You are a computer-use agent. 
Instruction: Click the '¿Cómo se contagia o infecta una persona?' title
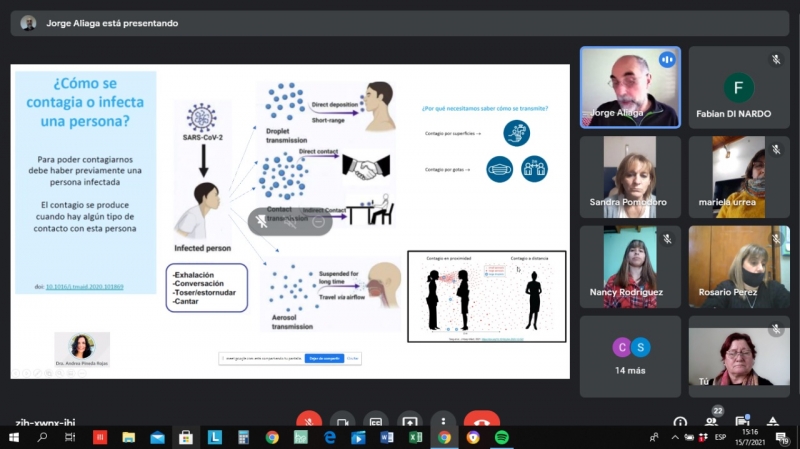pyautogui.click(x=85, y=102)
